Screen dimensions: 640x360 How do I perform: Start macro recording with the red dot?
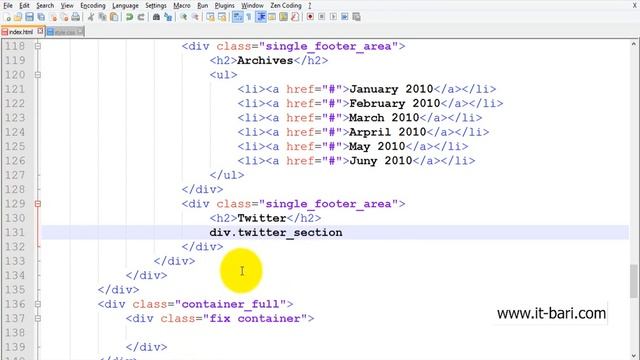point(310,17)
